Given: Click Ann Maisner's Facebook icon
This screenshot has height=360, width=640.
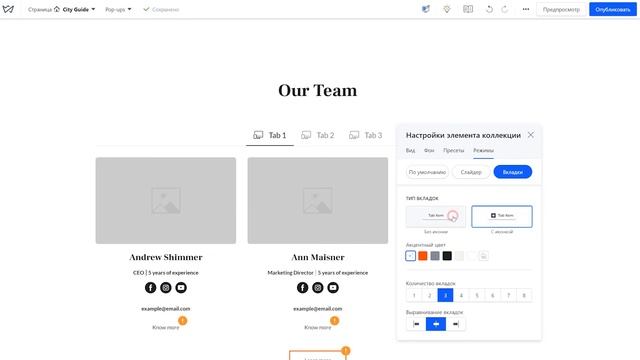Looking at the screenshot, I should point(302,288).
